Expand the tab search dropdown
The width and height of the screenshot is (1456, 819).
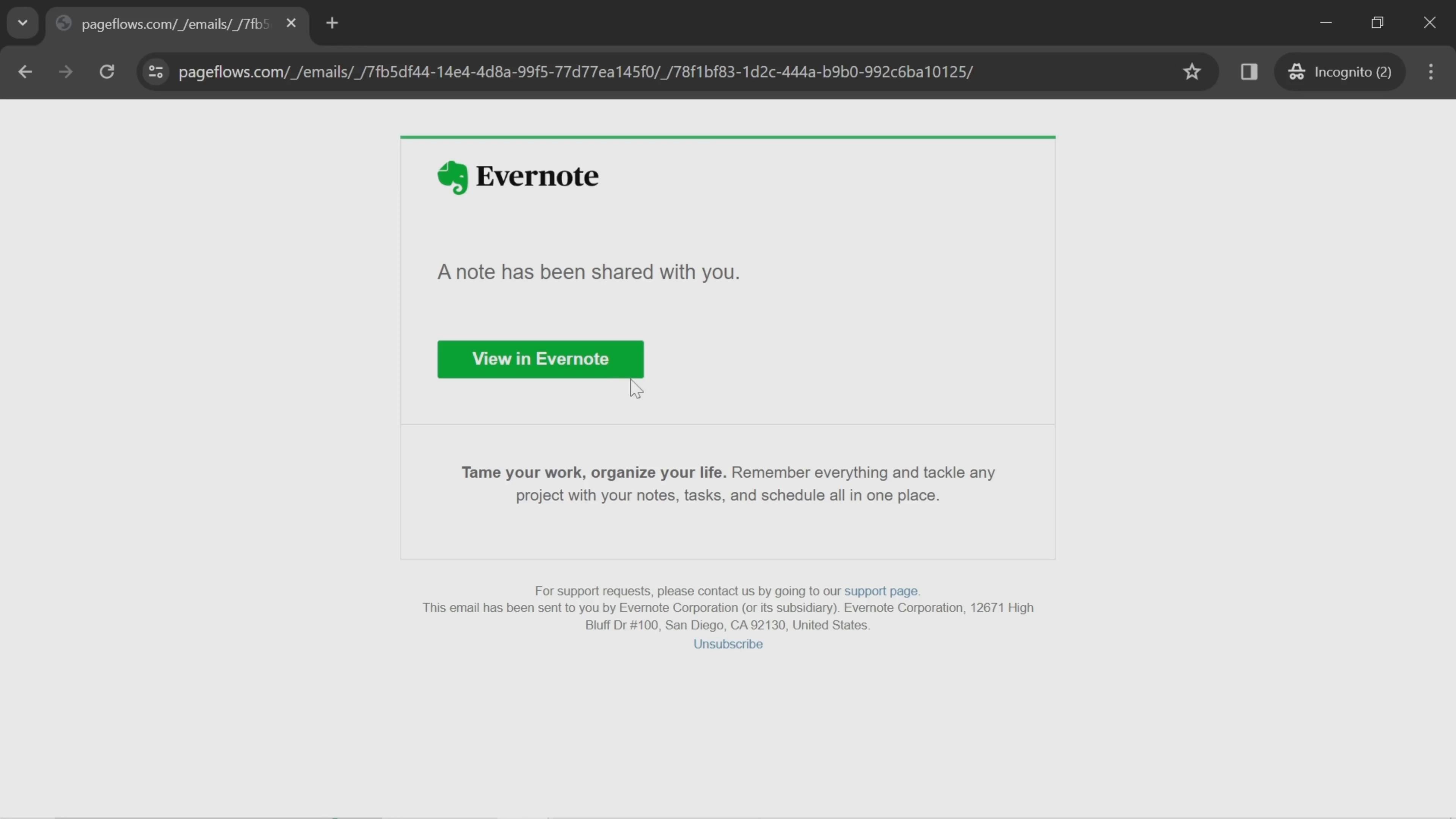click(x=23, y=23)
